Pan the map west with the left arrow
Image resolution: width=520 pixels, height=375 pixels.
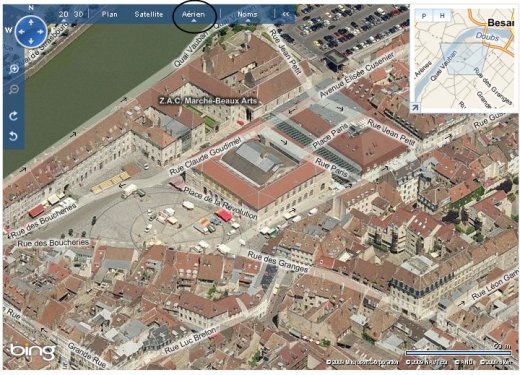[x=21, y=32]
